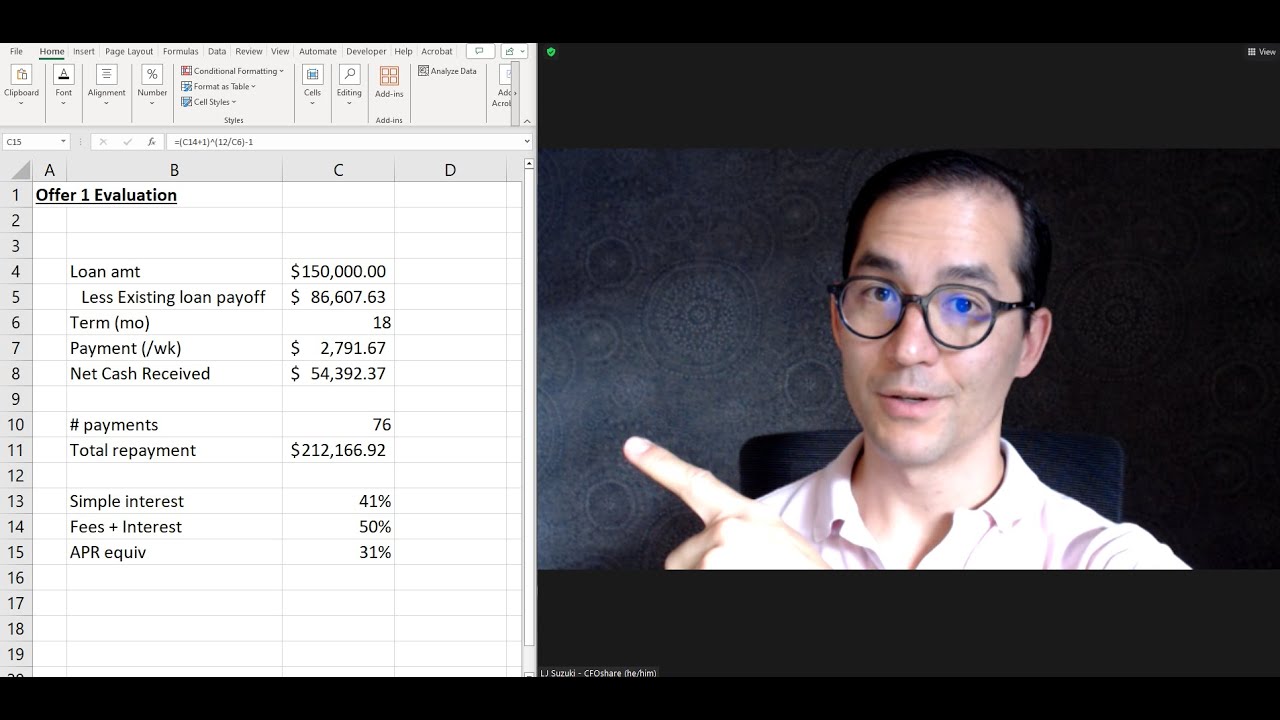Select the Loan amt label cell

[174, 271]
